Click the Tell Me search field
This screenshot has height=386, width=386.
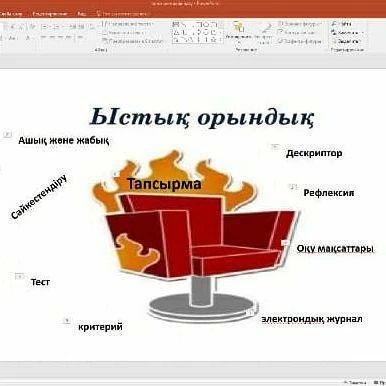tap(121, 14)
